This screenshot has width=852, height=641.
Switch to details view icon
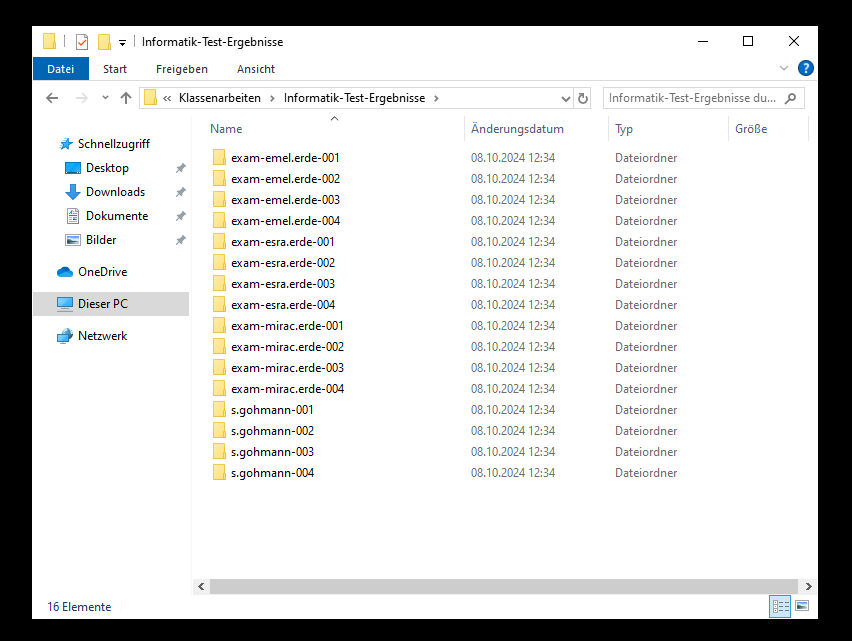(780, 606)
